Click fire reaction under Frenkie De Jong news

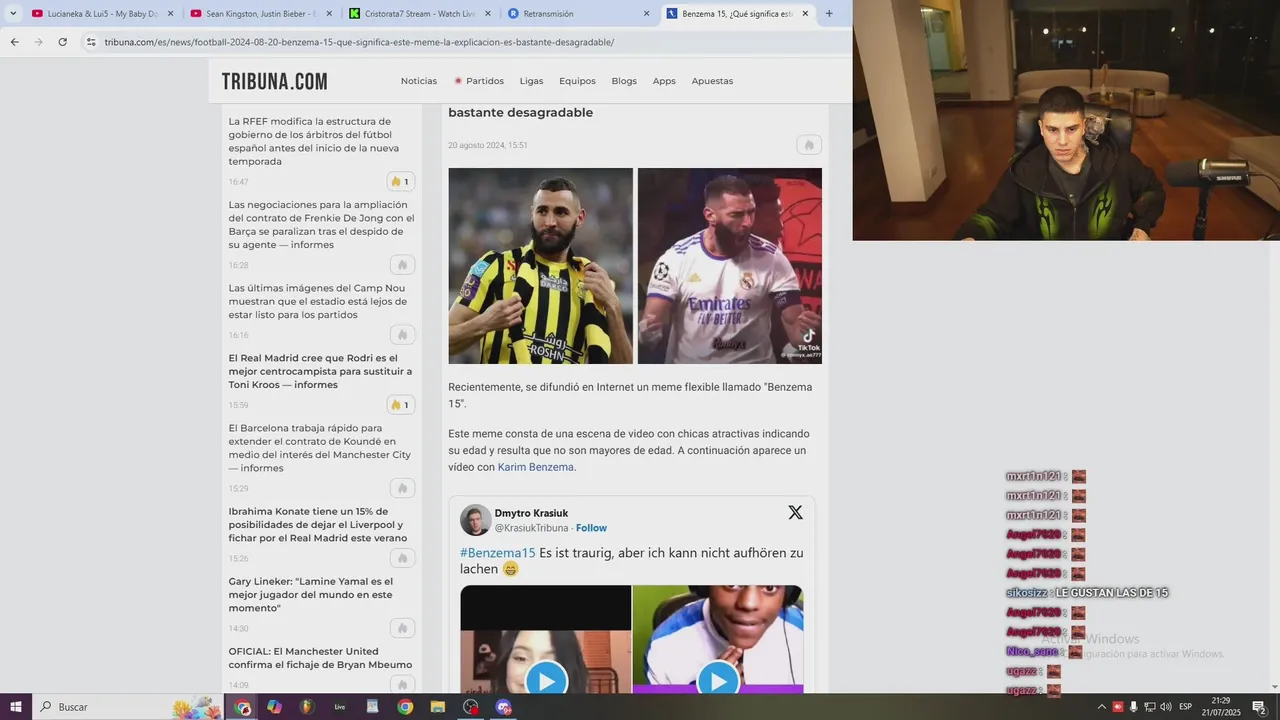pyautogui.click(x=402, y=265)
